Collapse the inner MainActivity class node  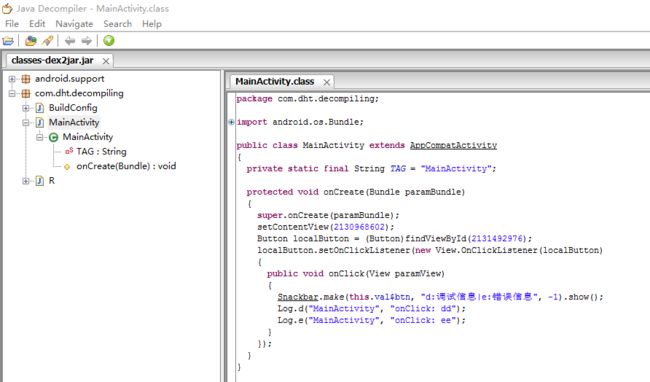(39, 137)
